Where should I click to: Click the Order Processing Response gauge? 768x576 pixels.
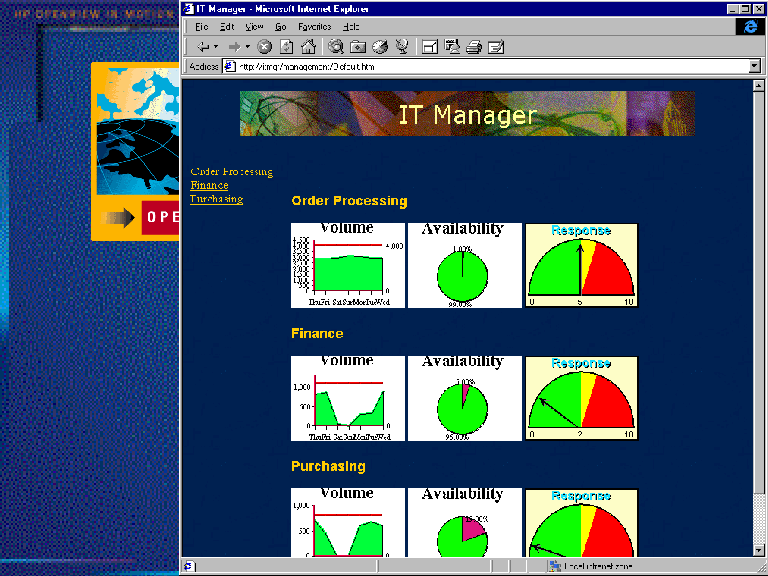pos(582,265)
